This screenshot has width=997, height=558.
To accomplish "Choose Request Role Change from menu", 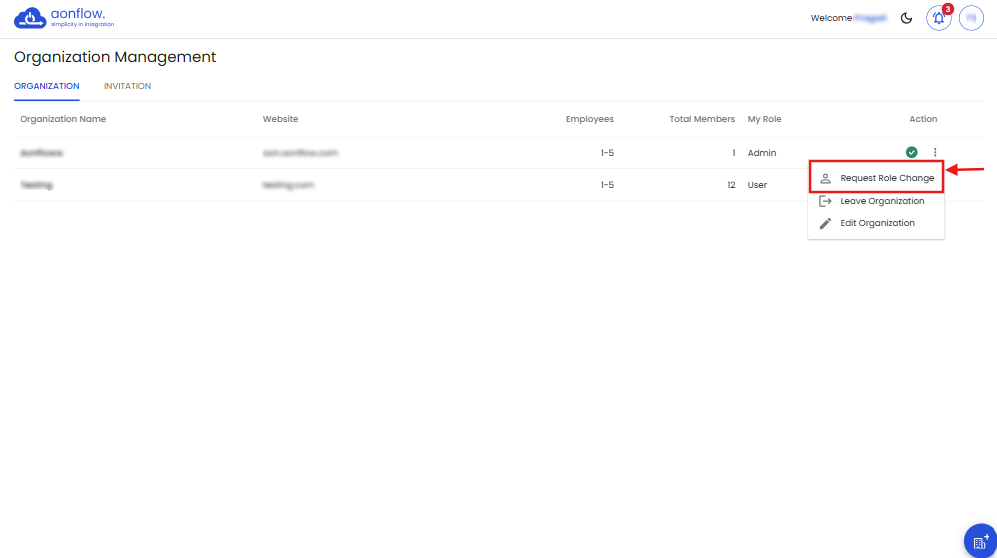I will pyautogui.click(x=886, y=178).
